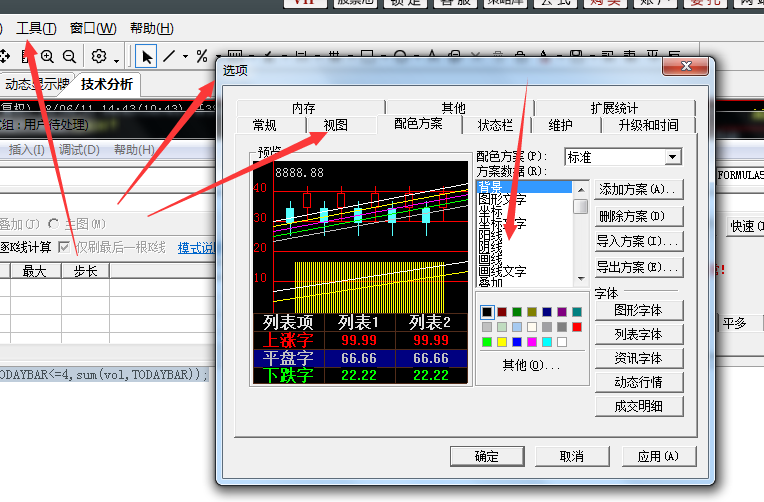Click the 导入方案(I) button
Screen dimensions: 764x502
point(639,241)
